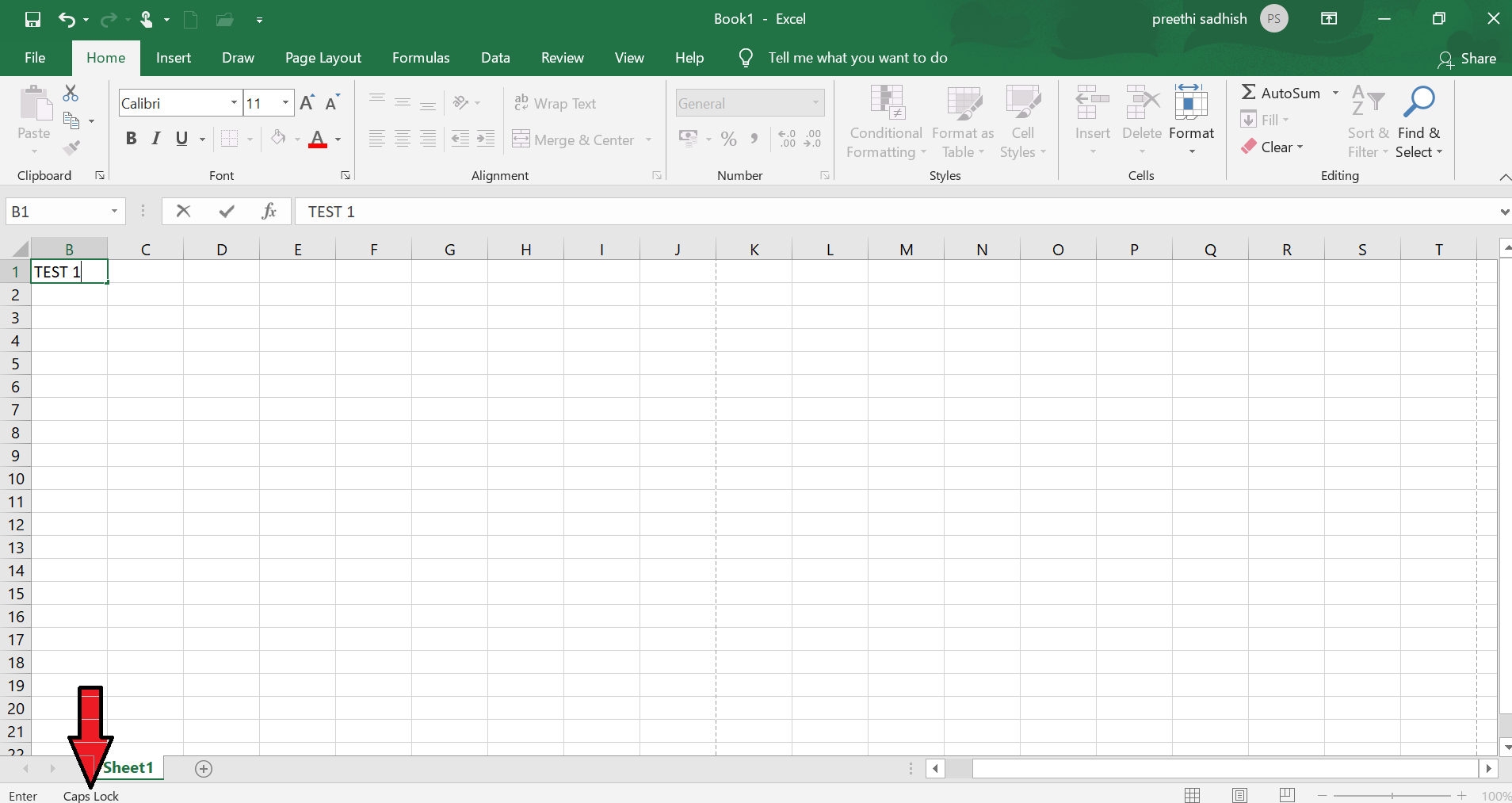Viewport: 1512px width, 803px height.
Task: Open the Cell Styles dropdown
Action: click(1023, 120)
